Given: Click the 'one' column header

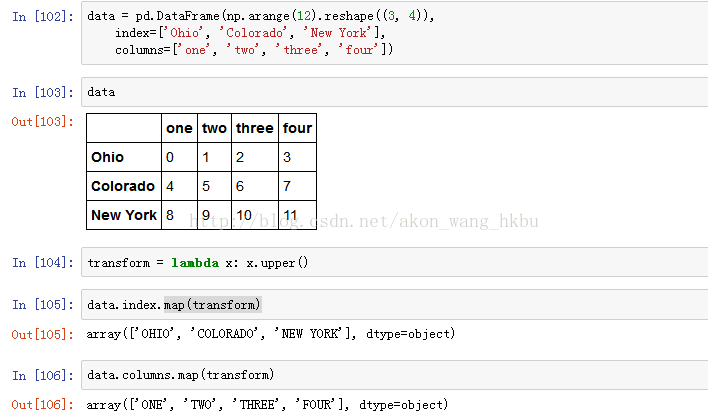Looking at the screenshot, I should (179, 128).
